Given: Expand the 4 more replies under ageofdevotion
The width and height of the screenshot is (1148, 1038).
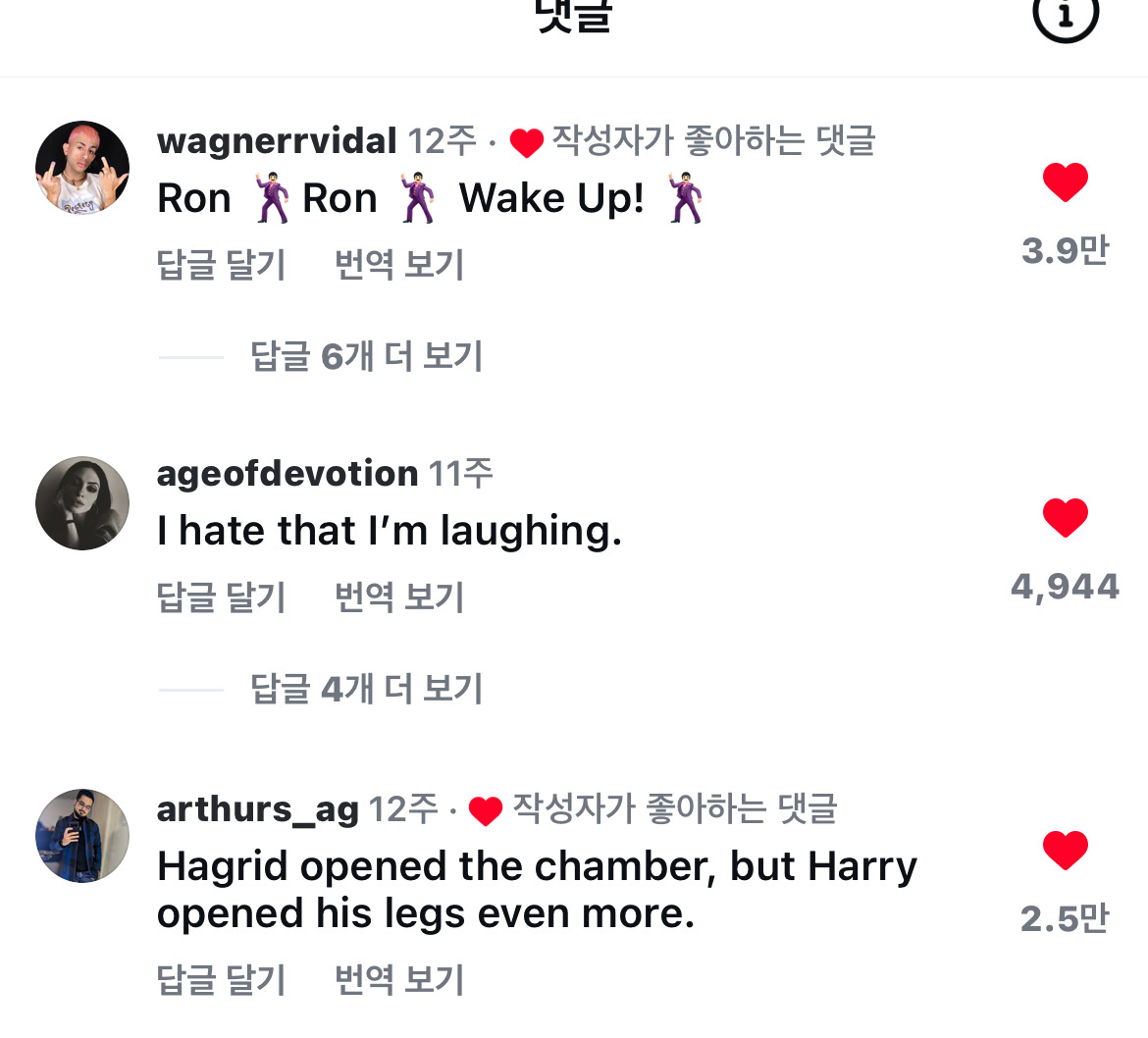Looking at the screenshot, I should click(x=366, y=690).
